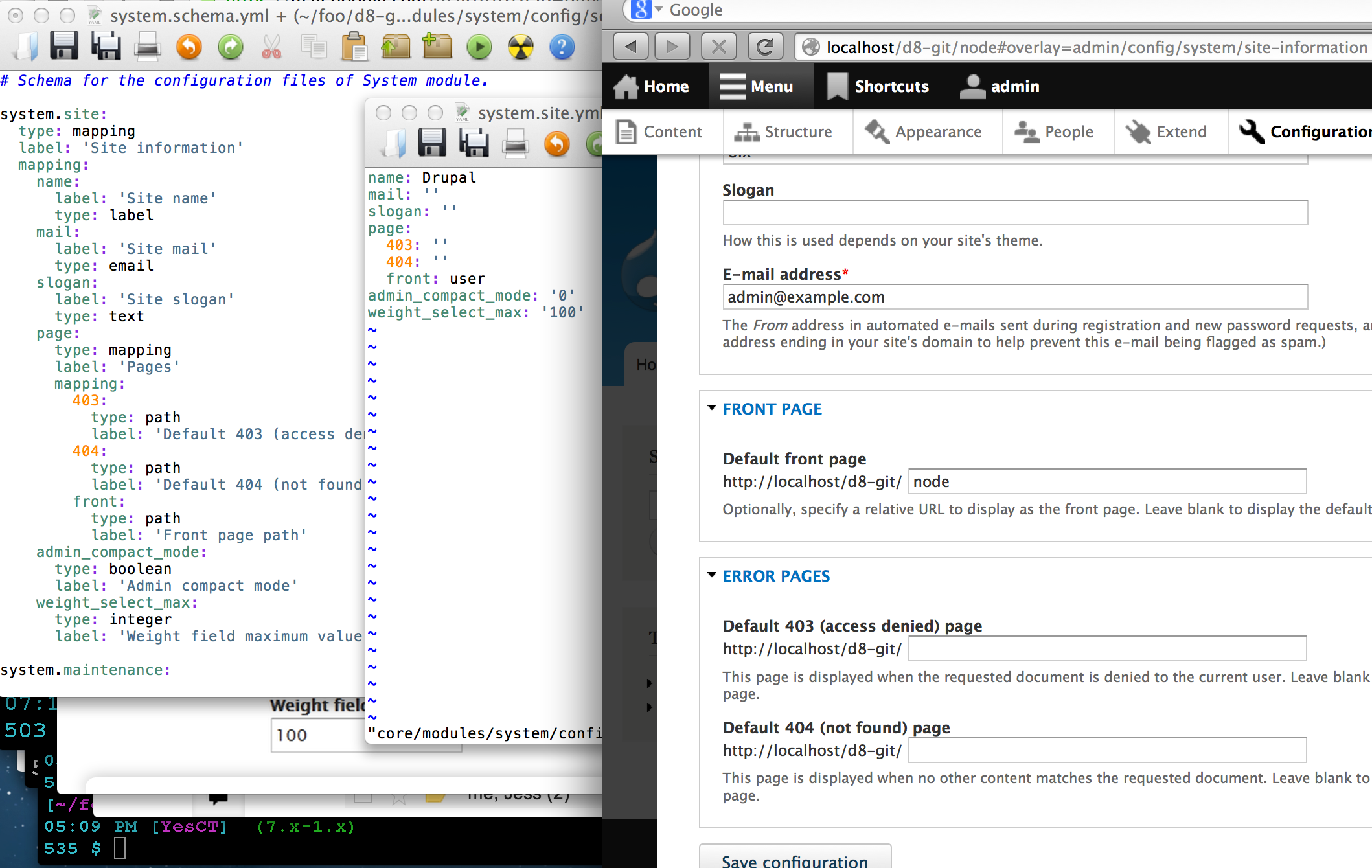Click the E-mail address field

tap(1015, 297)
